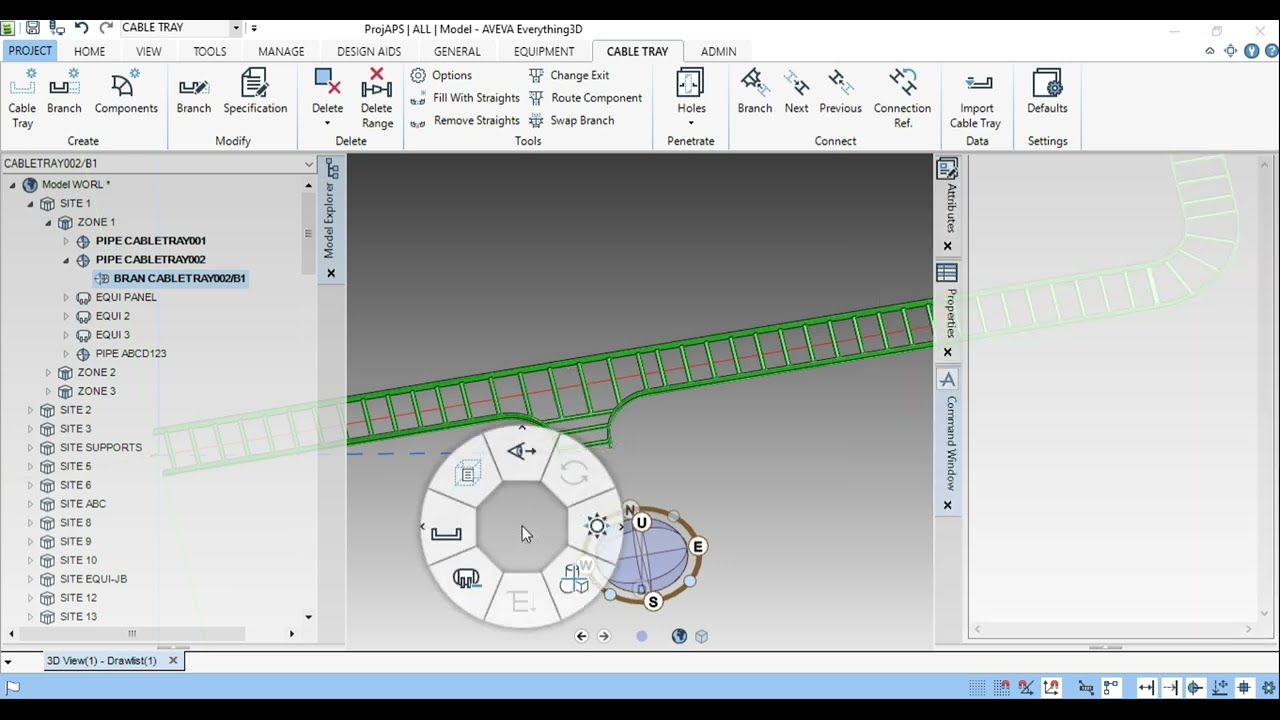Screen dimensions: 1280x720
Task: Toggle the square crosshair status bar icon
Action: tap(1244, 687)
